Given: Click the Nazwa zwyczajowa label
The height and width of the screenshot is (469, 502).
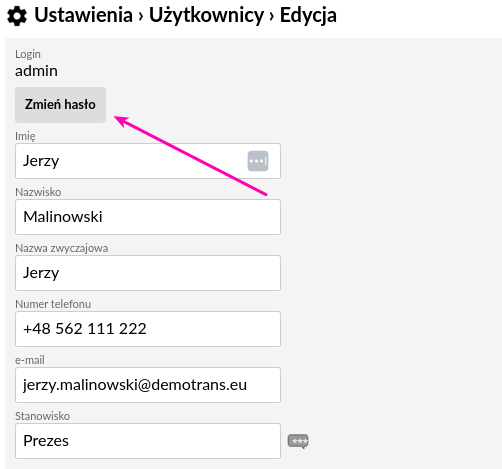Looking at the screenshot, I should pyautogui.click(x=61, y=248).
